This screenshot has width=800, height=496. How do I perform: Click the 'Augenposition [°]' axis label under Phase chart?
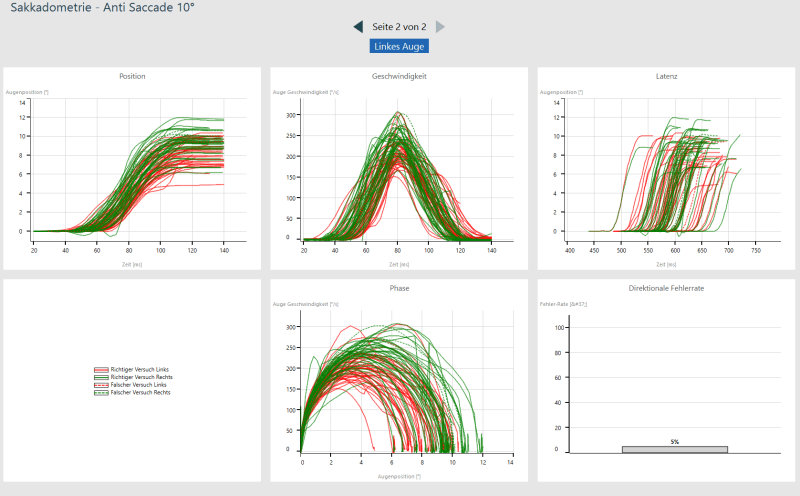tap(399, 476)
